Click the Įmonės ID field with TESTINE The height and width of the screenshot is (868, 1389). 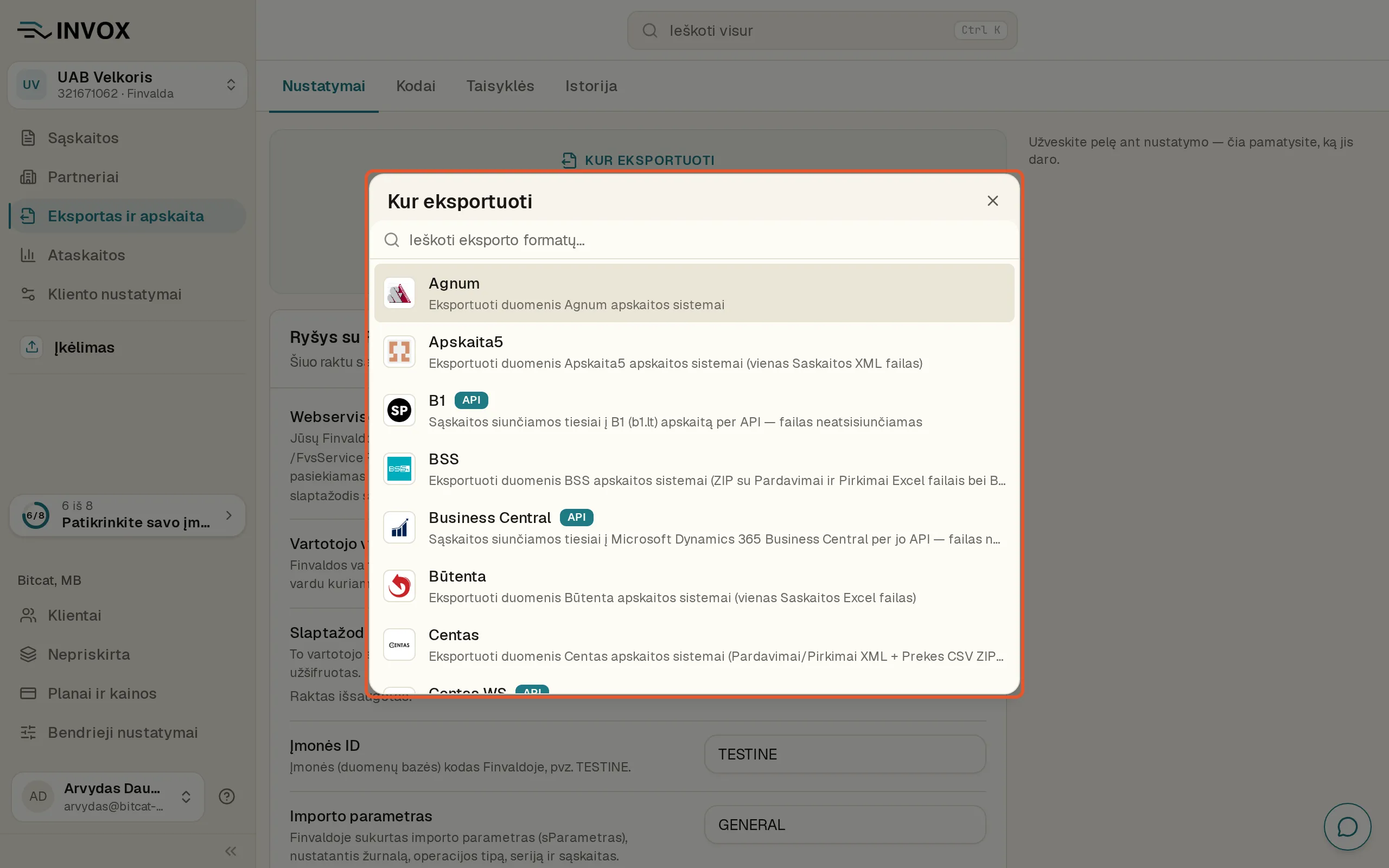pyautogui.click(x=845, y=754)
